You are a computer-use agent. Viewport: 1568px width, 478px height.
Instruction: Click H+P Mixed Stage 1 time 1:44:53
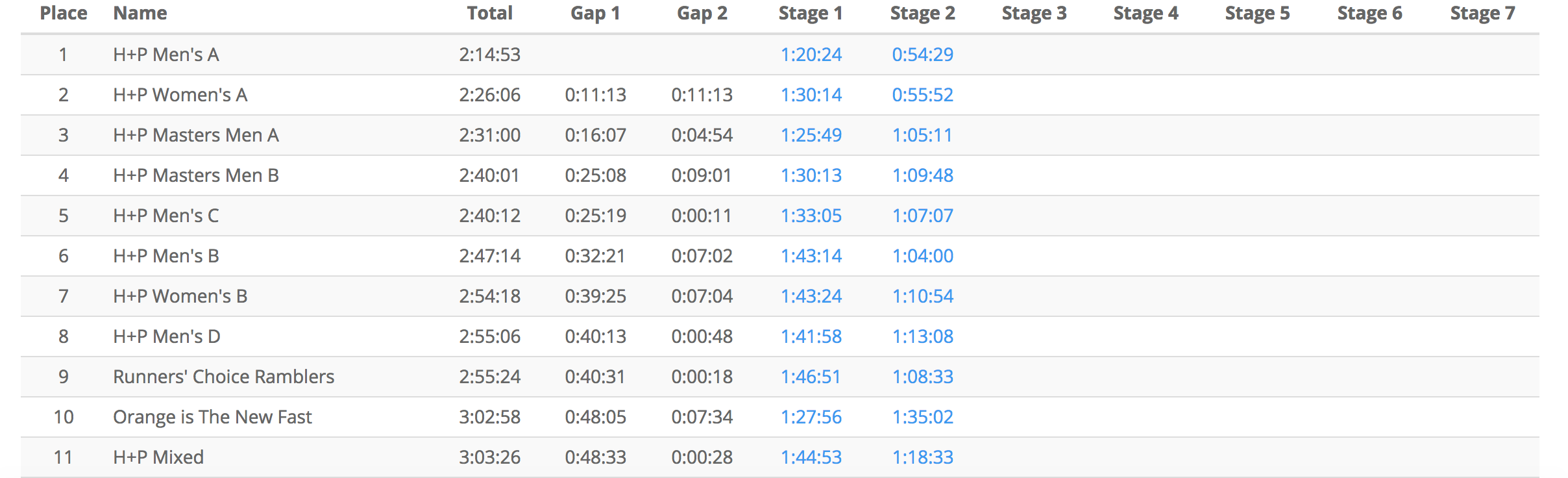click(x=811, y=457)
